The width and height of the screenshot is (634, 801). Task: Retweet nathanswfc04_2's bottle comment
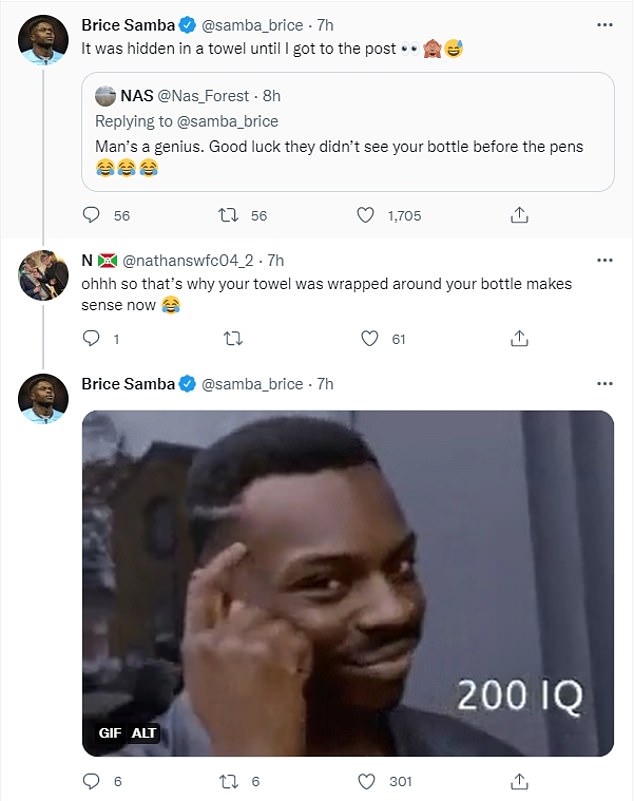click(x=233, y=338)
